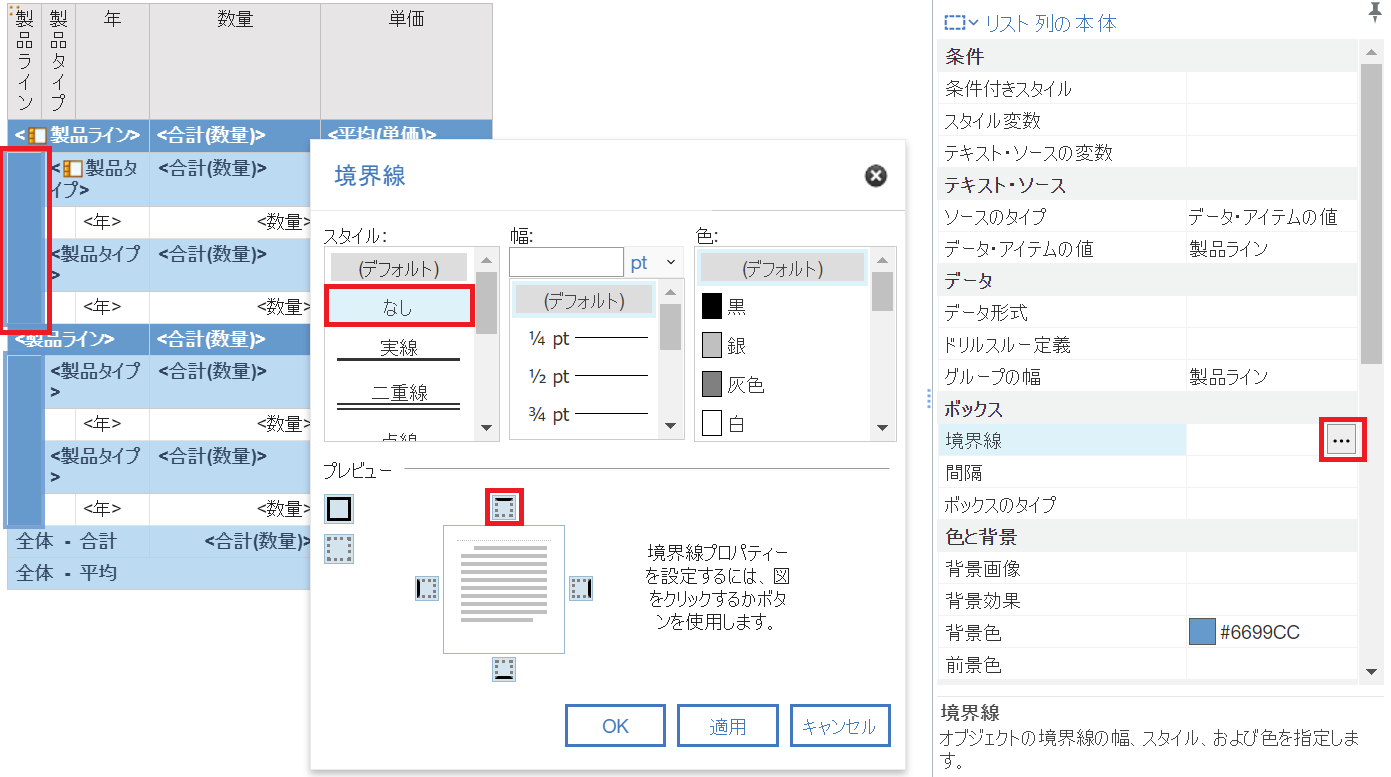Pick the 黒 color swatch
The image size is (1391, 777).
tap(712, 306)
